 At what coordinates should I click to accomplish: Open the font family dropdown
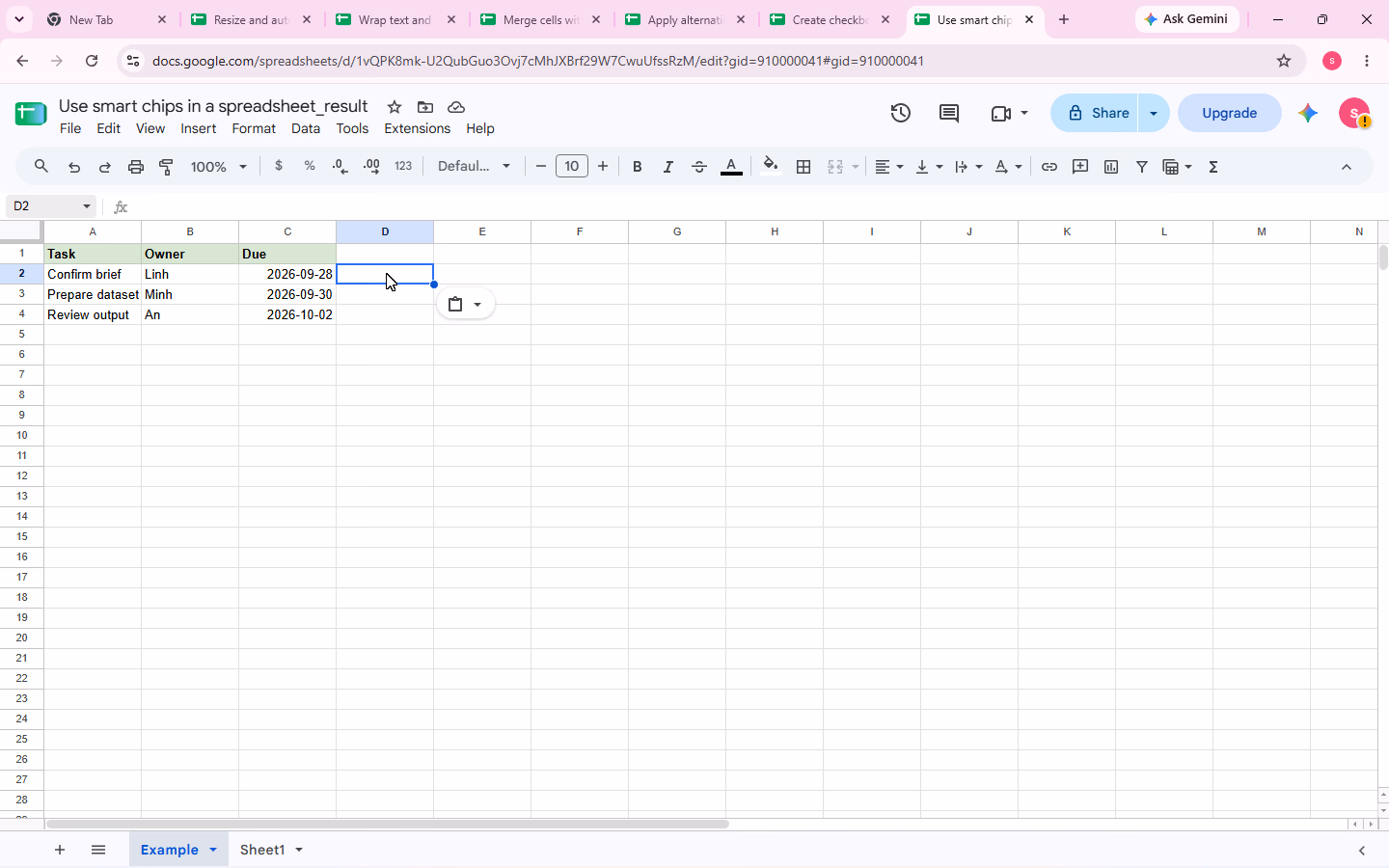pos(475,166)
